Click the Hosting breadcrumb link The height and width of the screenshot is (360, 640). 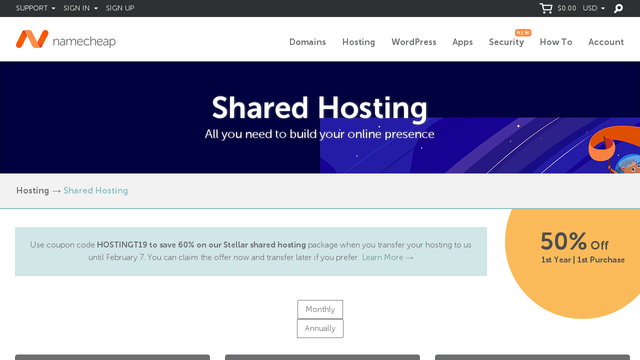pyautogui.click(x=33, y=191)
